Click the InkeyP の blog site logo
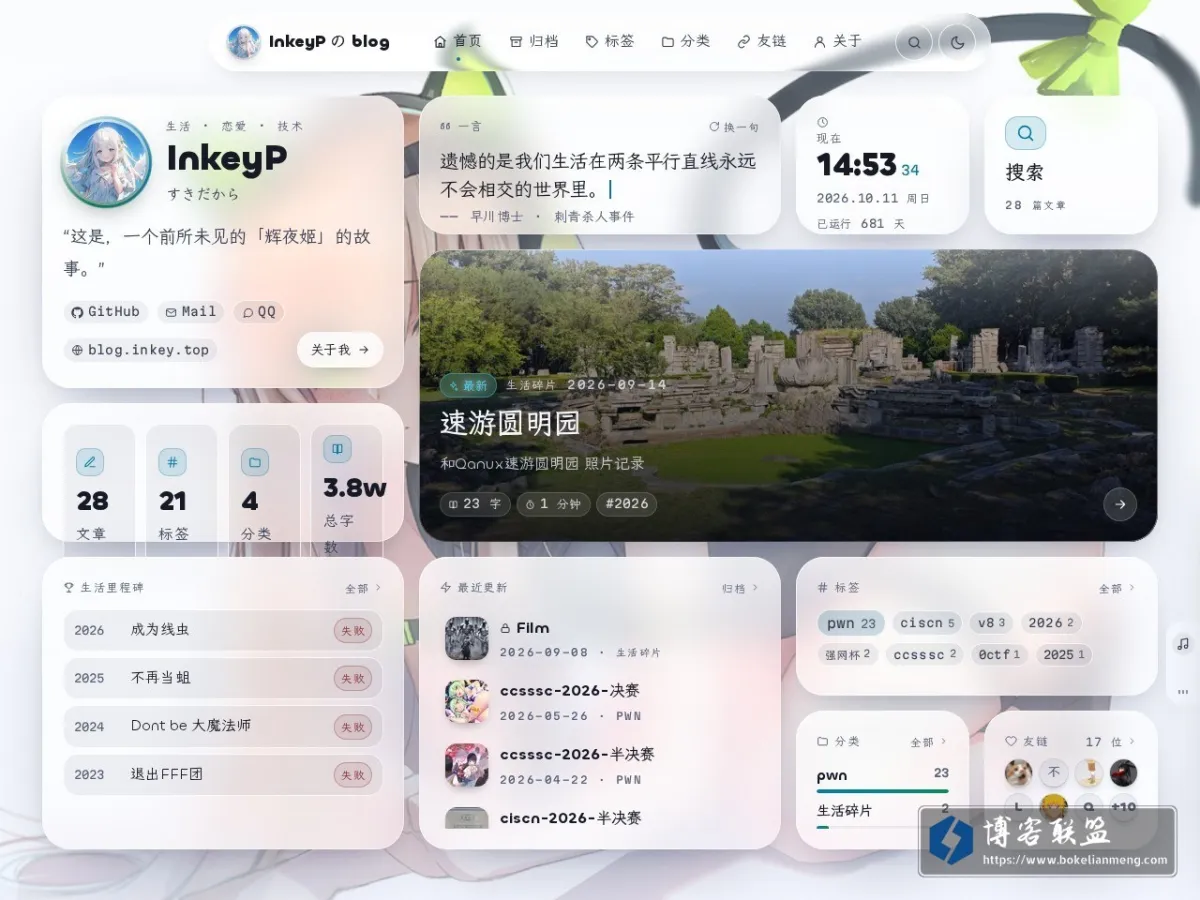The image size is (1200, 900). [309, 42]
